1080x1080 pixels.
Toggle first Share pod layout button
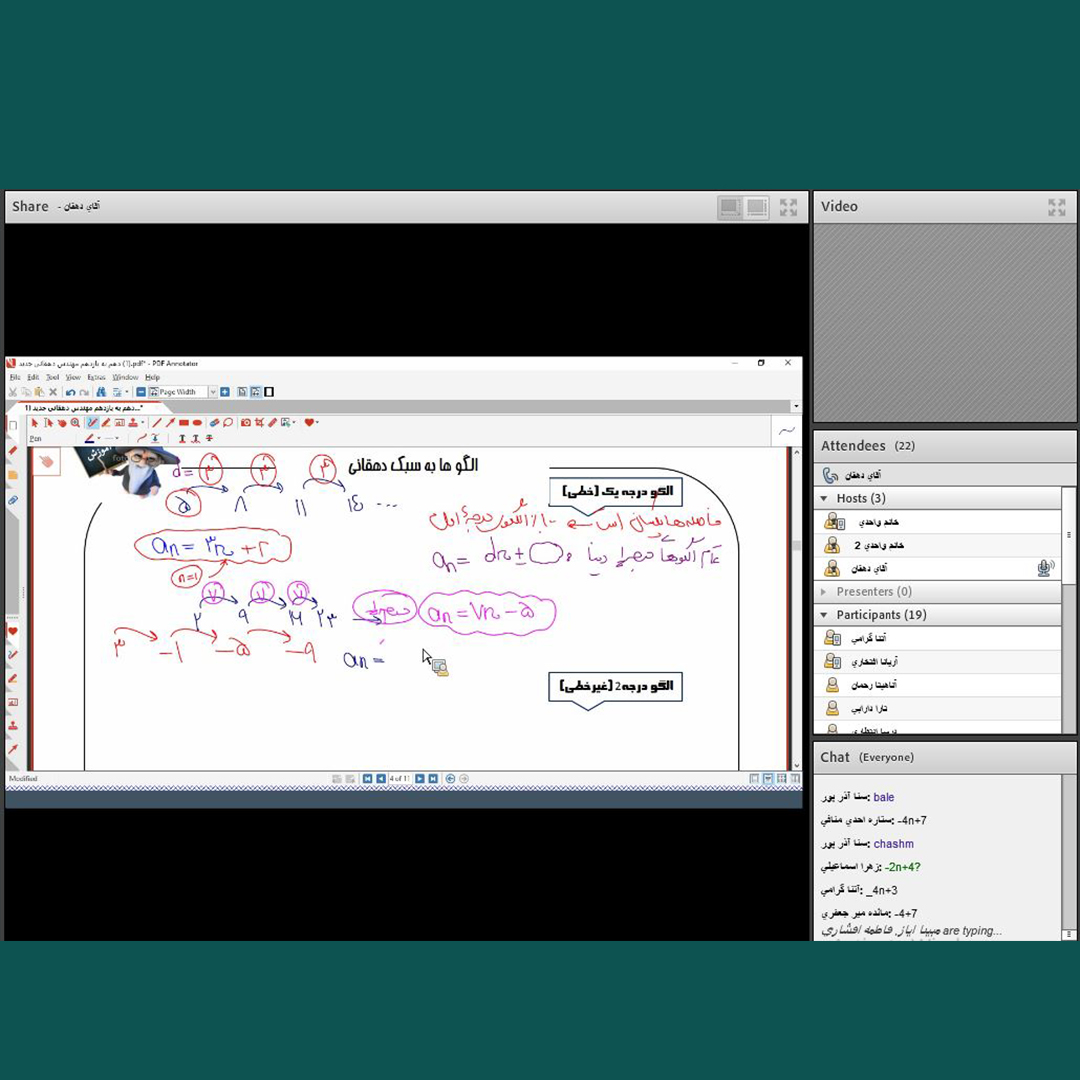tap(730, 207)
